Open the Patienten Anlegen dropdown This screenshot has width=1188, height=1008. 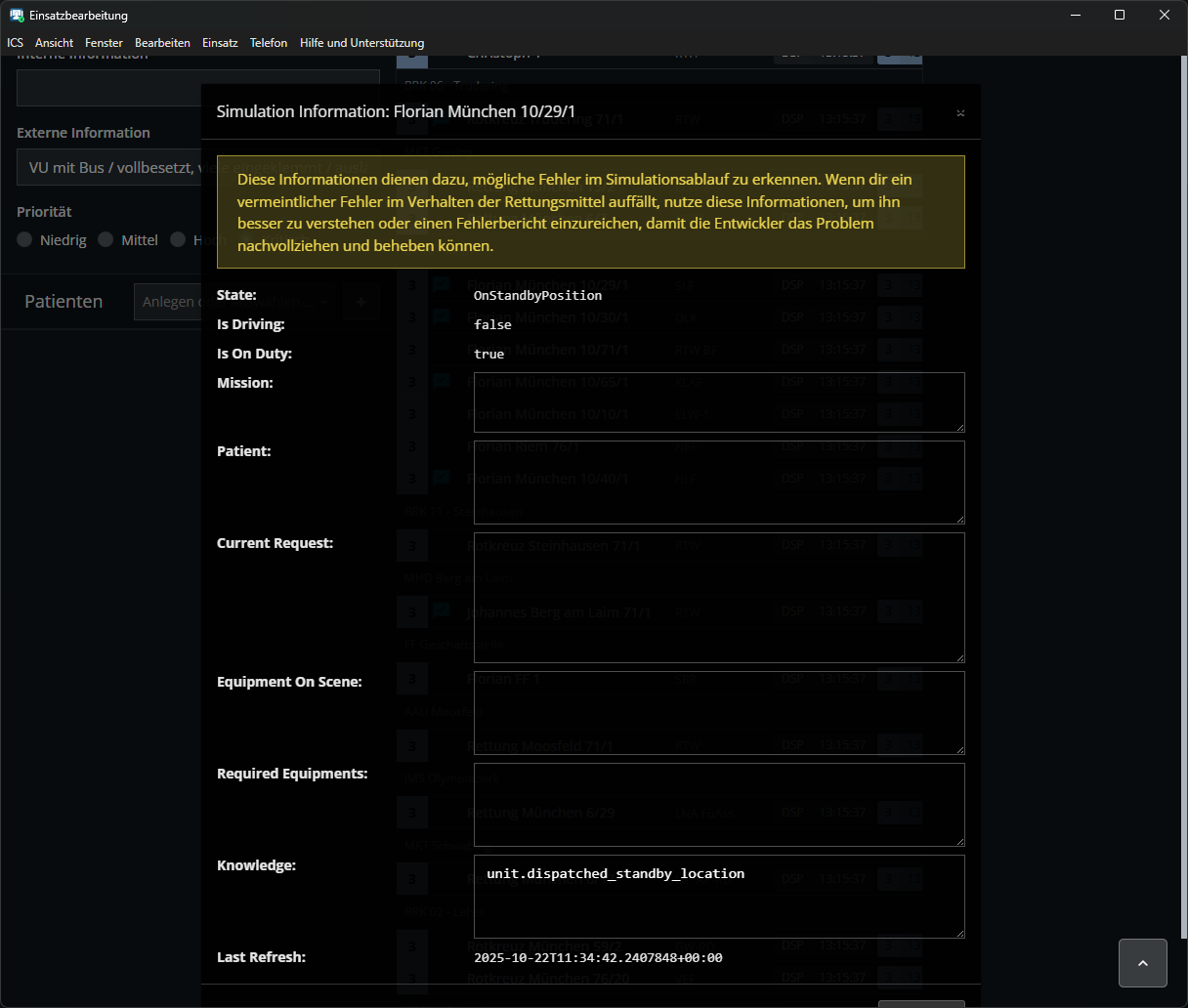(x=166, y=302)
